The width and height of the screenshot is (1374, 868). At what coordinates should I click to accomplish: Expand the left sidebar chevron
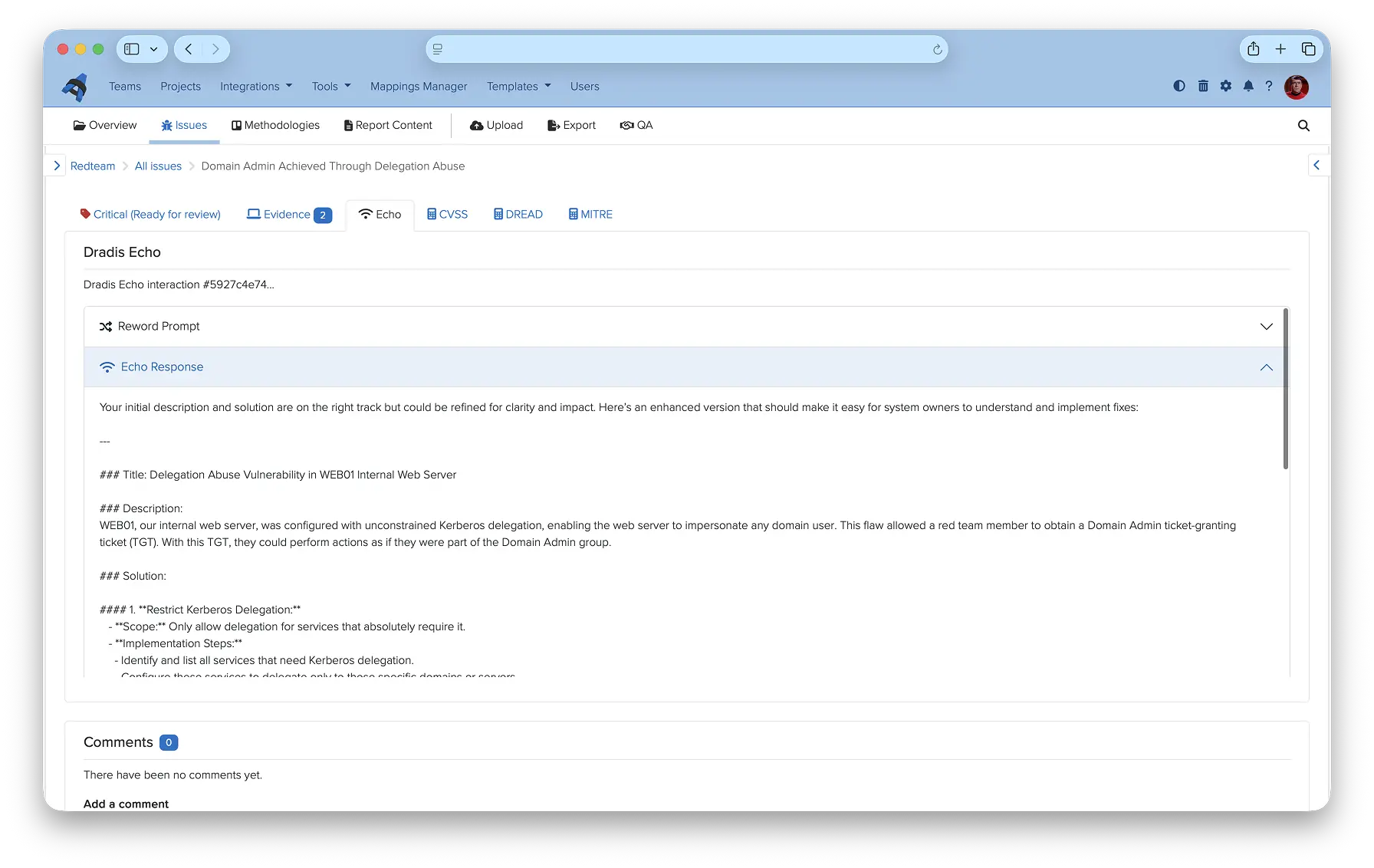click(57, 166)
